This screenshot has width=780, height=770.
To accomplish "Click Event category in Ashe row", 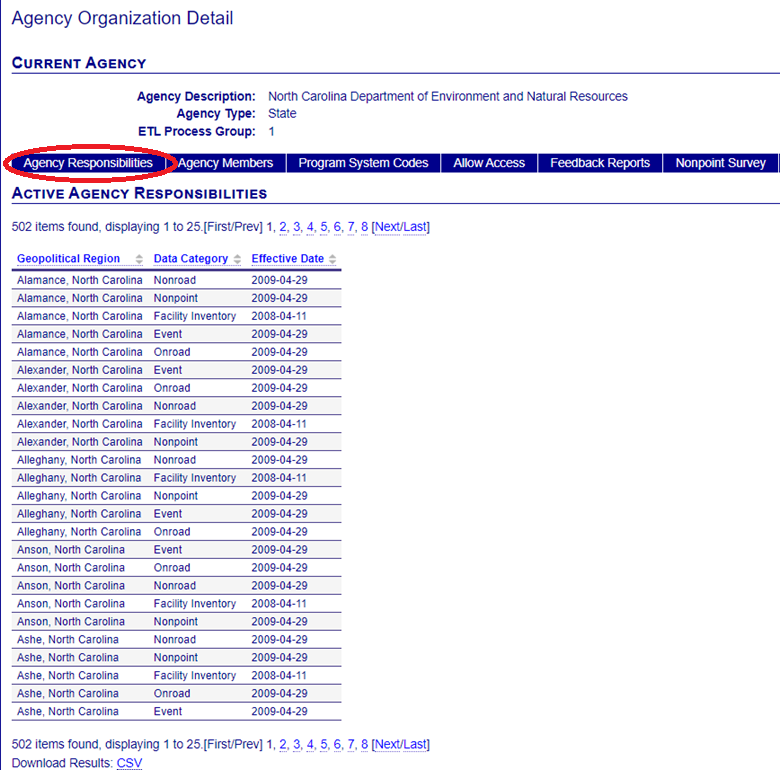I will pos(168,711).
